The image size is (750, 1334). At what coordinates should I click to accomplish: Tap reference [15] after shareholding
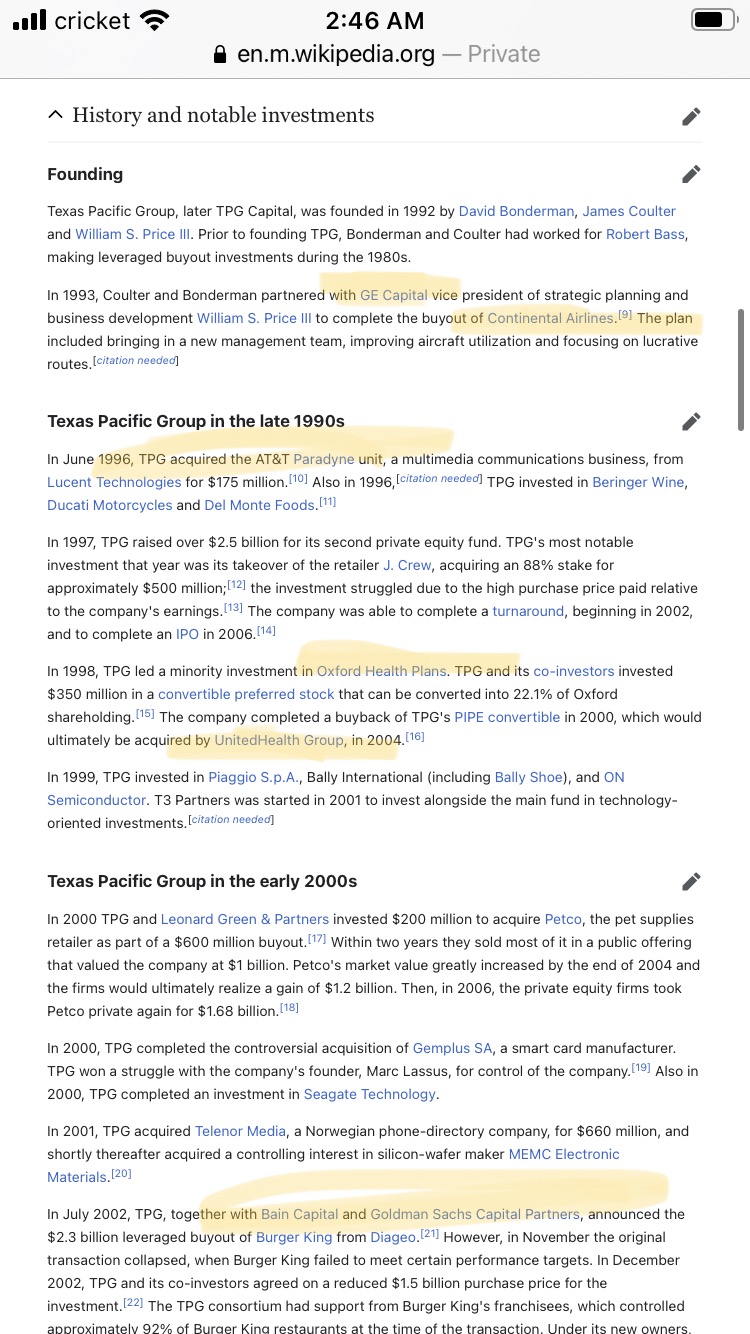[x=145, y=714]
